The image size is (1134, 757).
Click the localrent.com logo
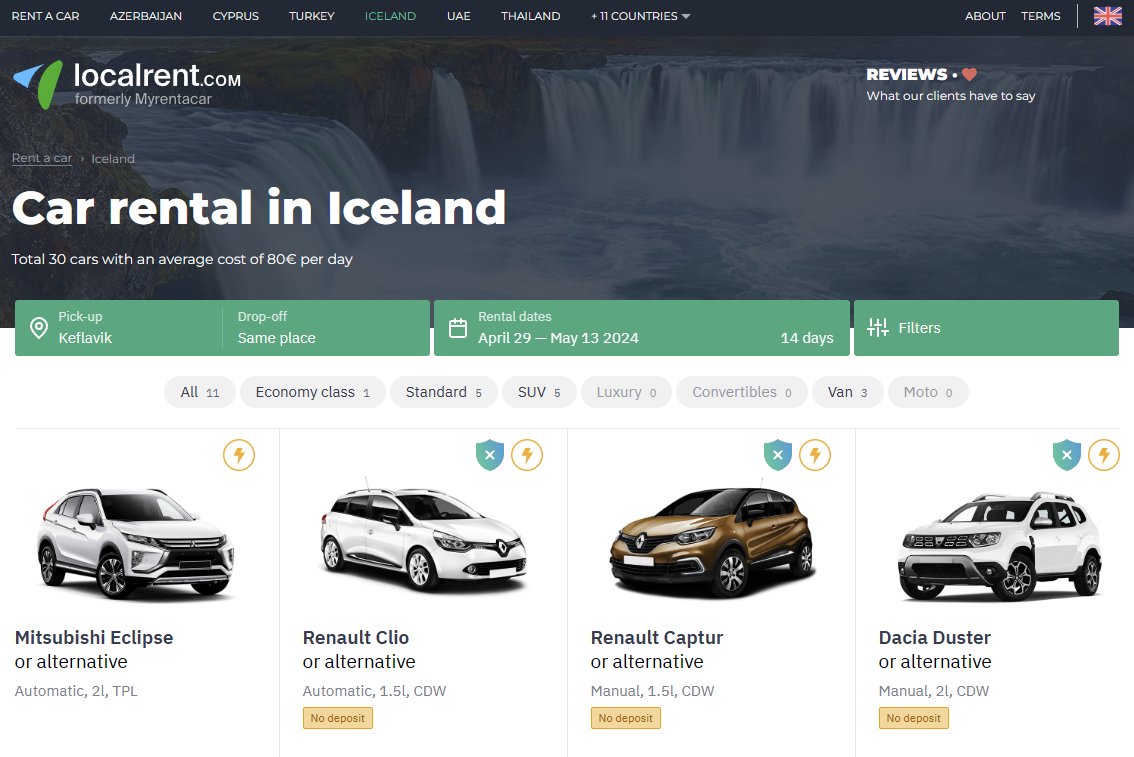(127, 85)
